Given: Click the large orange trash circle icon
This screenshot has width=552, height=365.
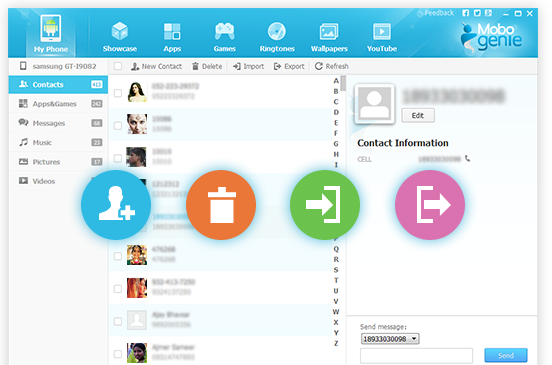Looking at the screenshot, I should coord(221,205).
